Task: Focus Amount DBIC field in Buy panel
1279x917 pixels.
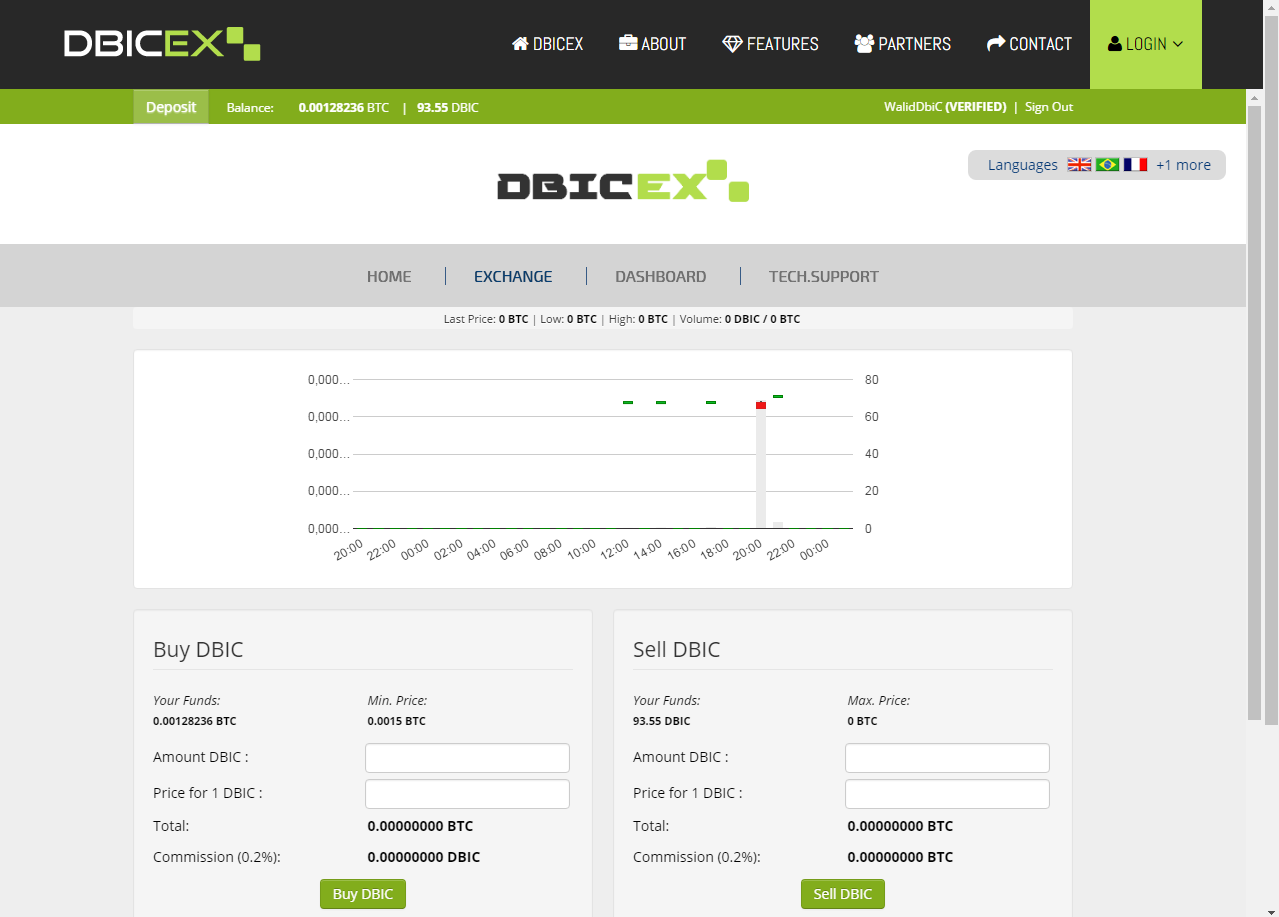Action: [x=467, y=758]
